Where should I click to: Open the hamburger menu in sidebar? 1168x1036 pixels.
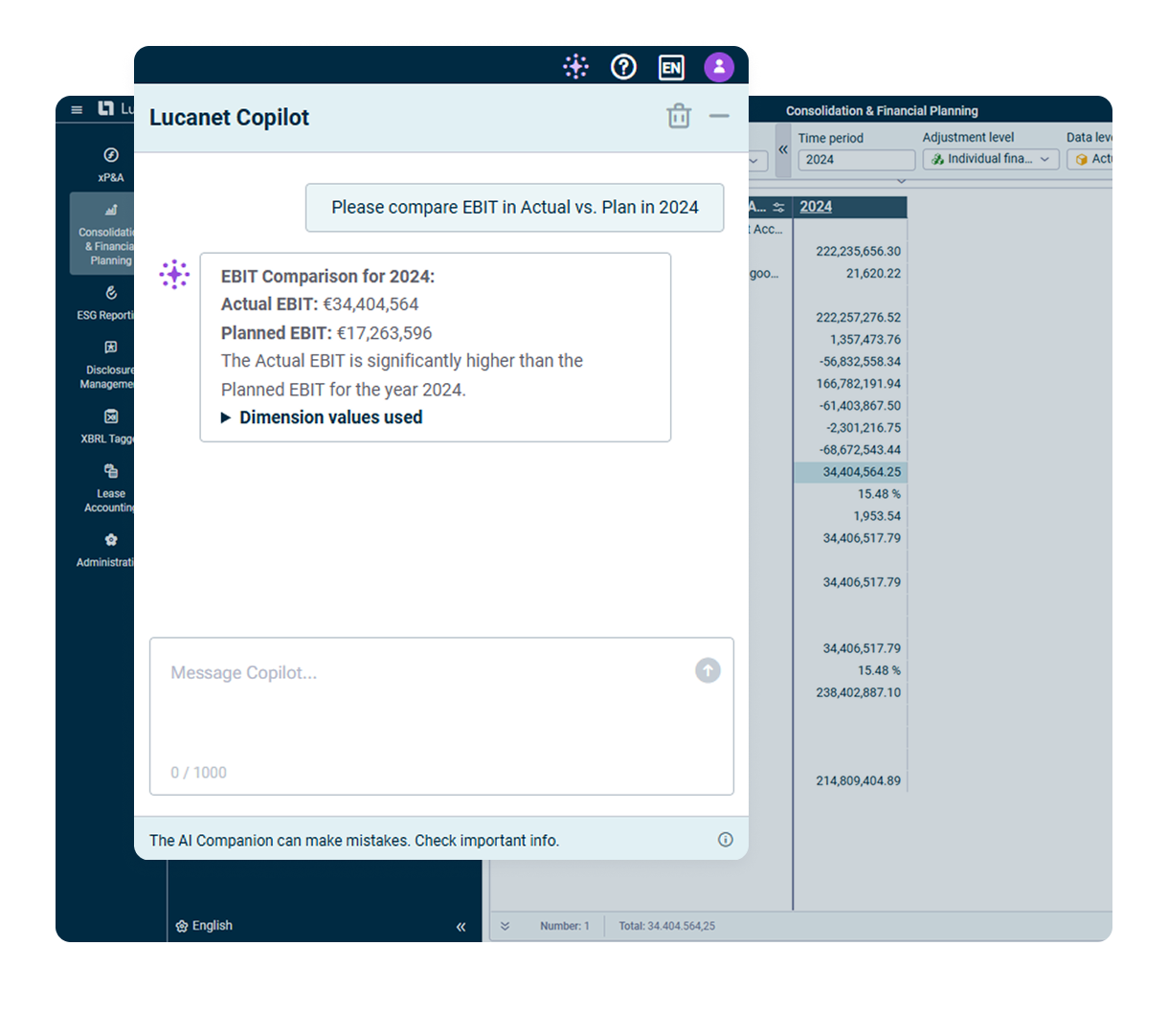pos(77,110)
